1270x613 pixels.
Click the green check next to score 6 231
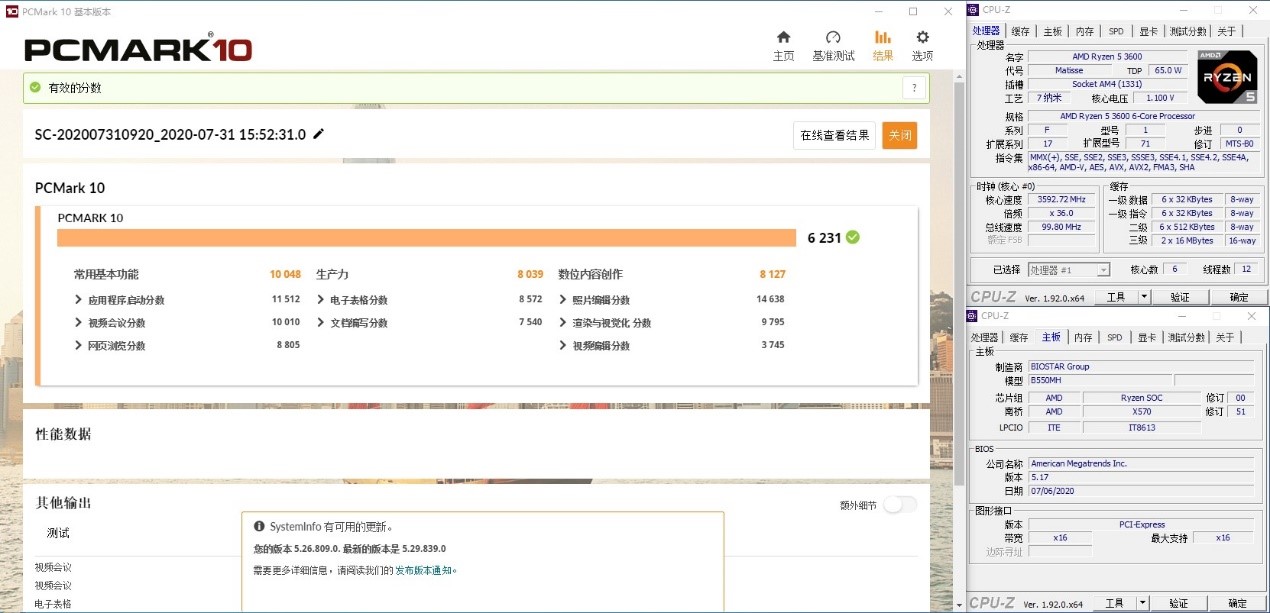[852, 238]
